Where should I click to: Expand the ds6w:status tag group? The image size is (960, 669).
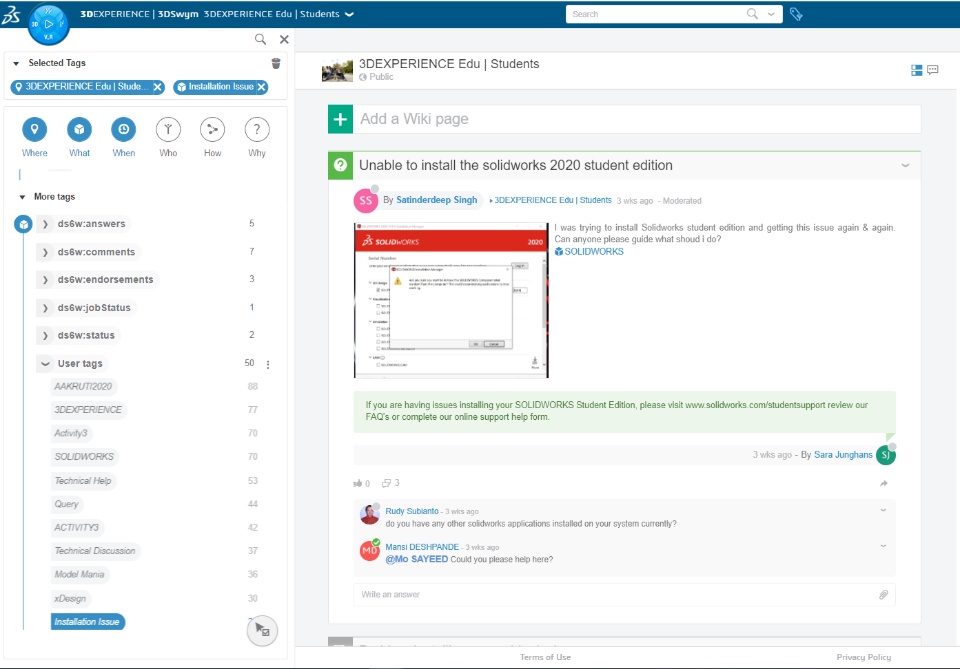pos(45,335)
